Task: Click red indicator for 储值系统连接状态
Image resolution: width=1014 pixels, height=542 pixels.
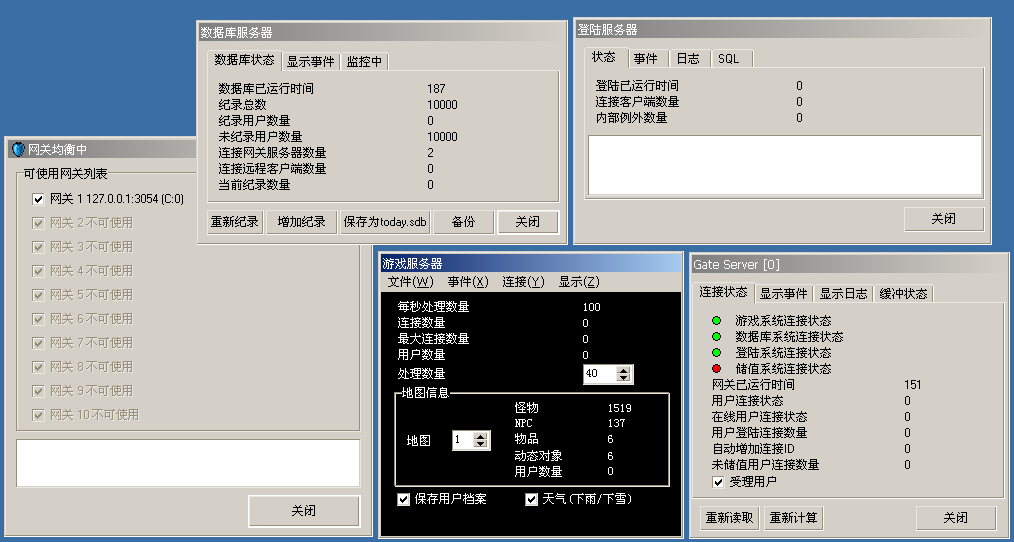Action: 716,369
